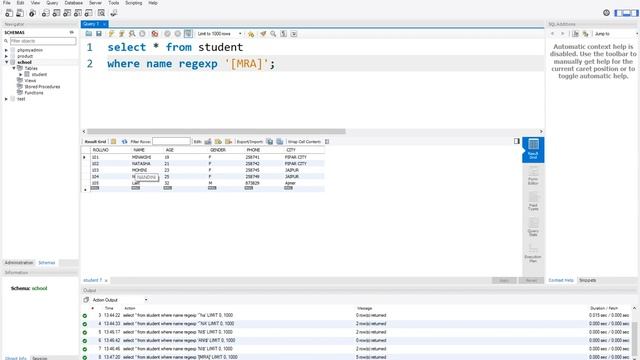Open Field Types view in side panel
This screenshot has width=640, height=360.
533,202
